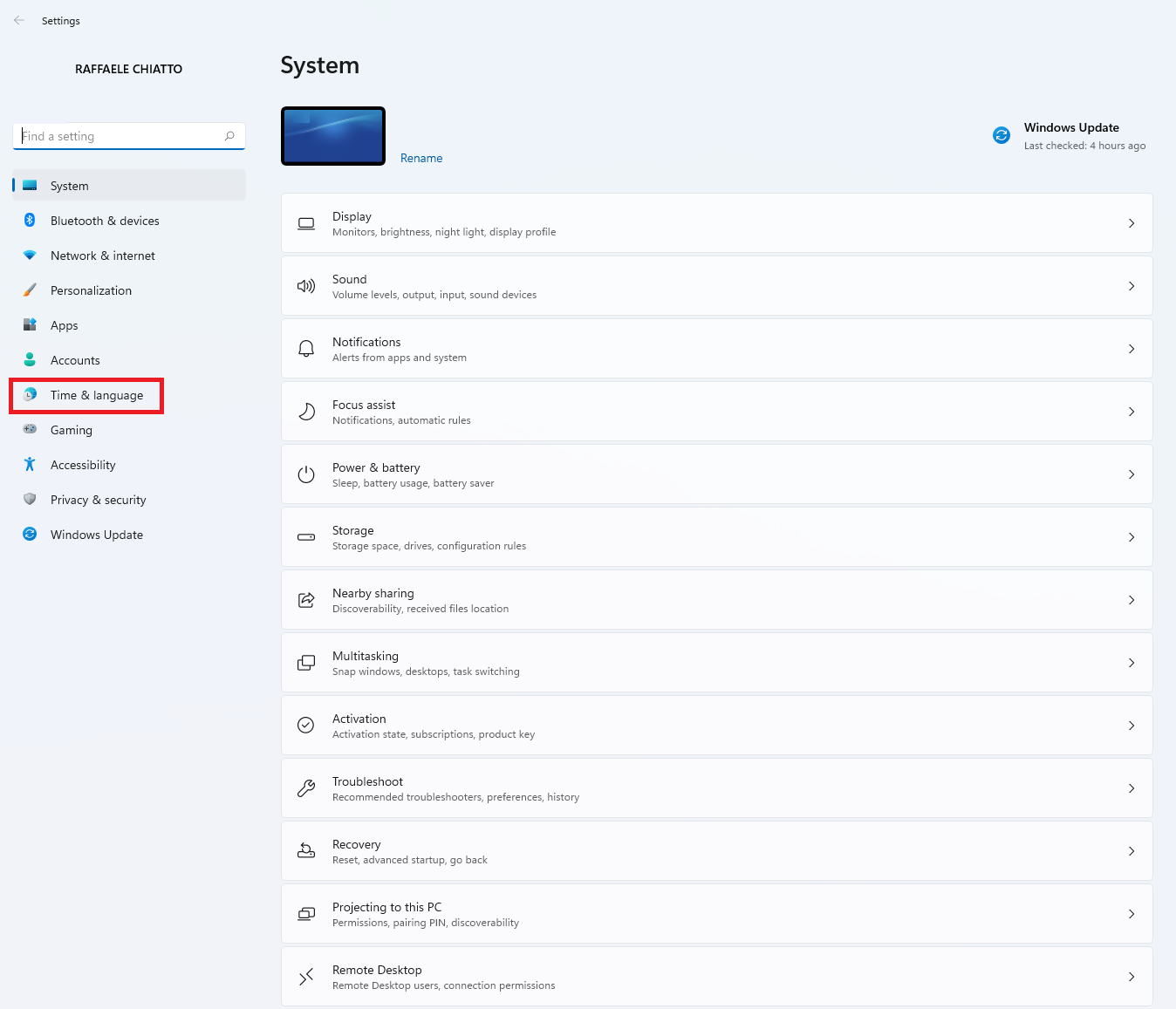This screenshot has width=1176, height=1009.
Task: Click the Activation checkmark icon
Action: coord(306,726)
